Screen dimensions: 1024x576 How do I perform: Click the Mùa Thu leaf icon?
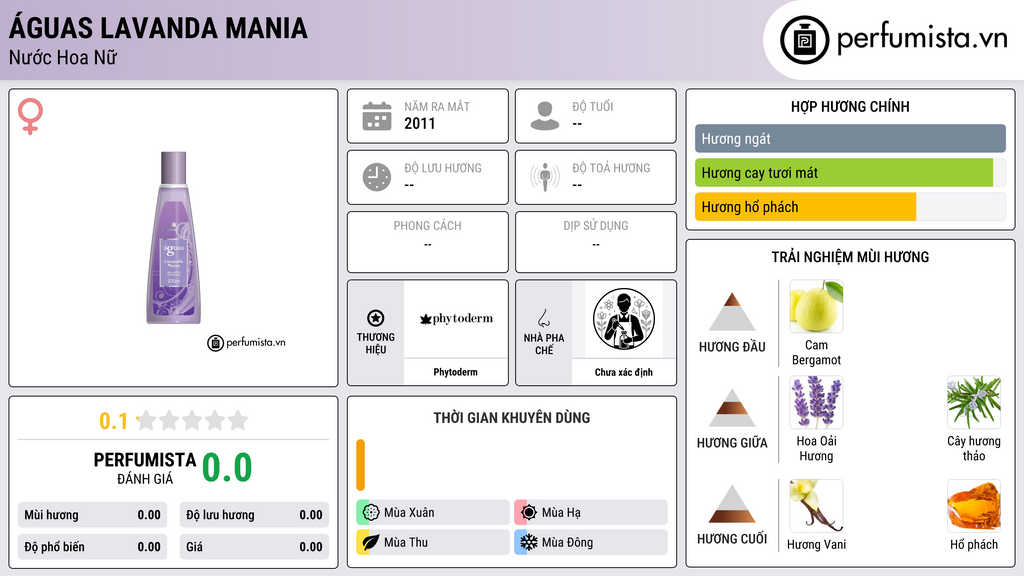[x=371, y=542]
